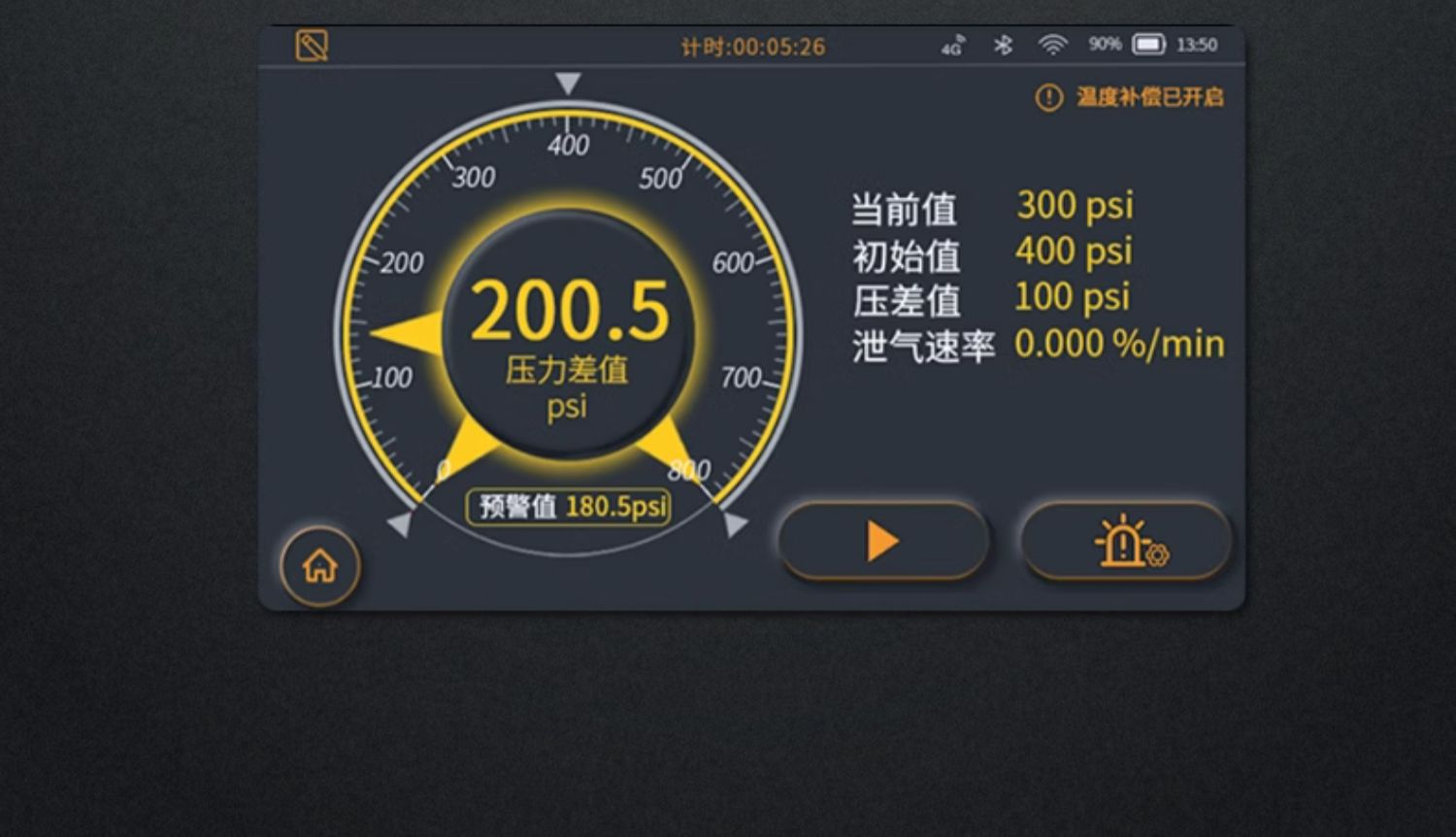Open the alarm settings button
1456x837 pixels.
[1126, 541]
